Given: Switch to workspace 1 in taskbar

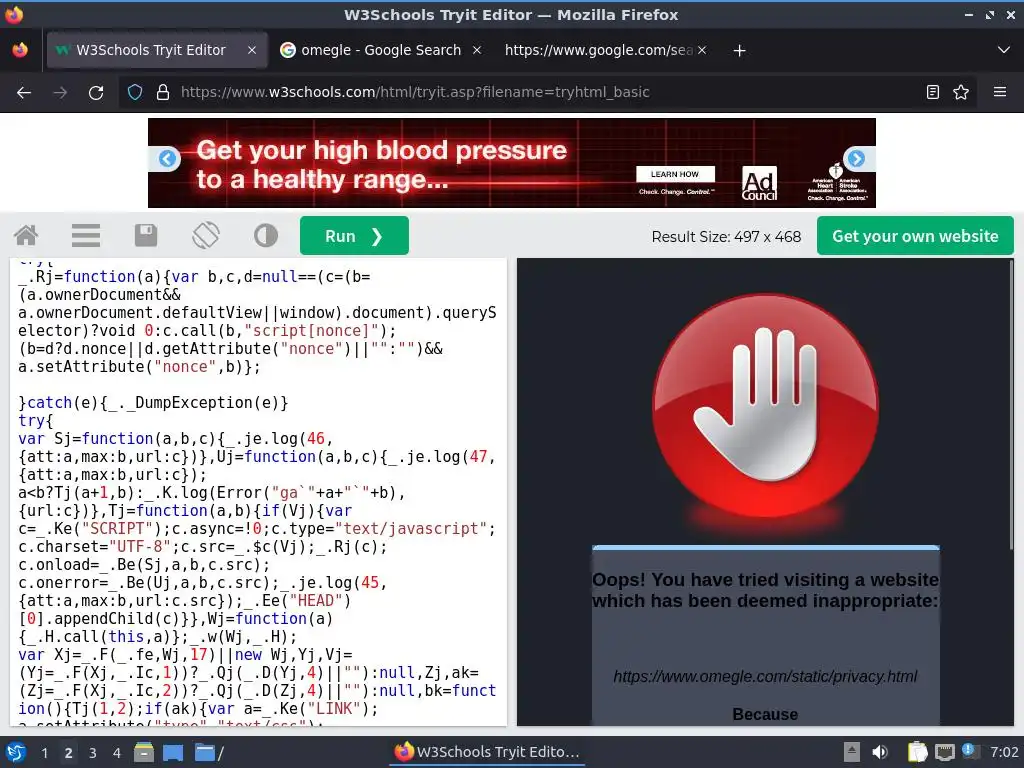Looking at the screenshot, I should 44,753.
